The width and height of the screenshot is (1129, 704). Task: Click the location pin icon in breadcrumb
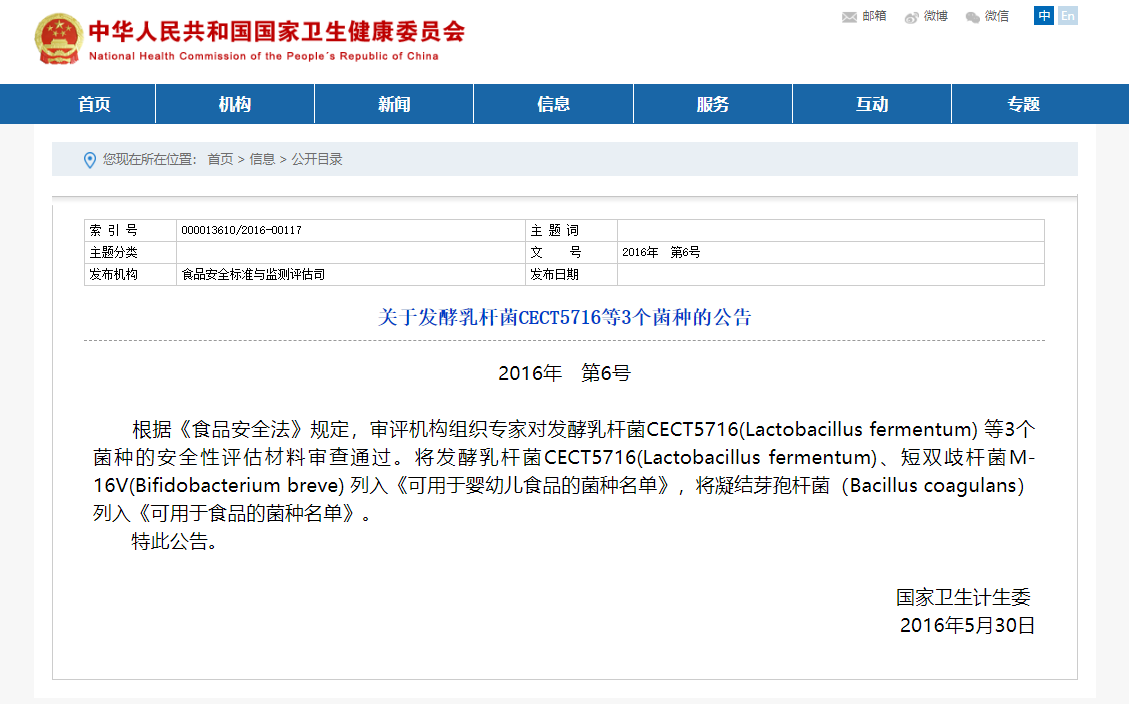pyautogui.click(x=90, y=160)
